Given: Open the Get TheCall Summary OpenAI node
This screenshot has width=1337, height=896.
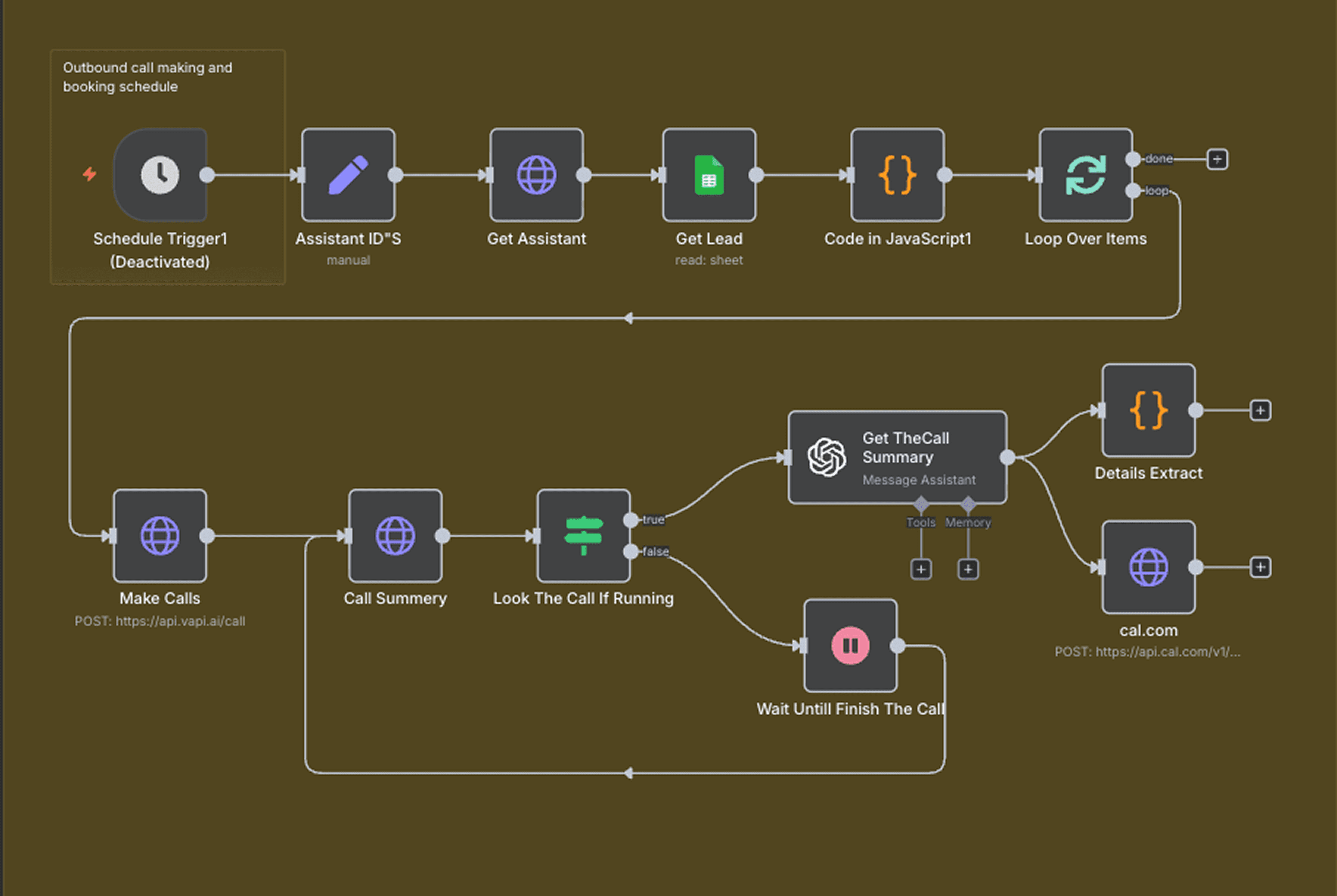Looking at the screenshot, I should [x=897, y=457].
